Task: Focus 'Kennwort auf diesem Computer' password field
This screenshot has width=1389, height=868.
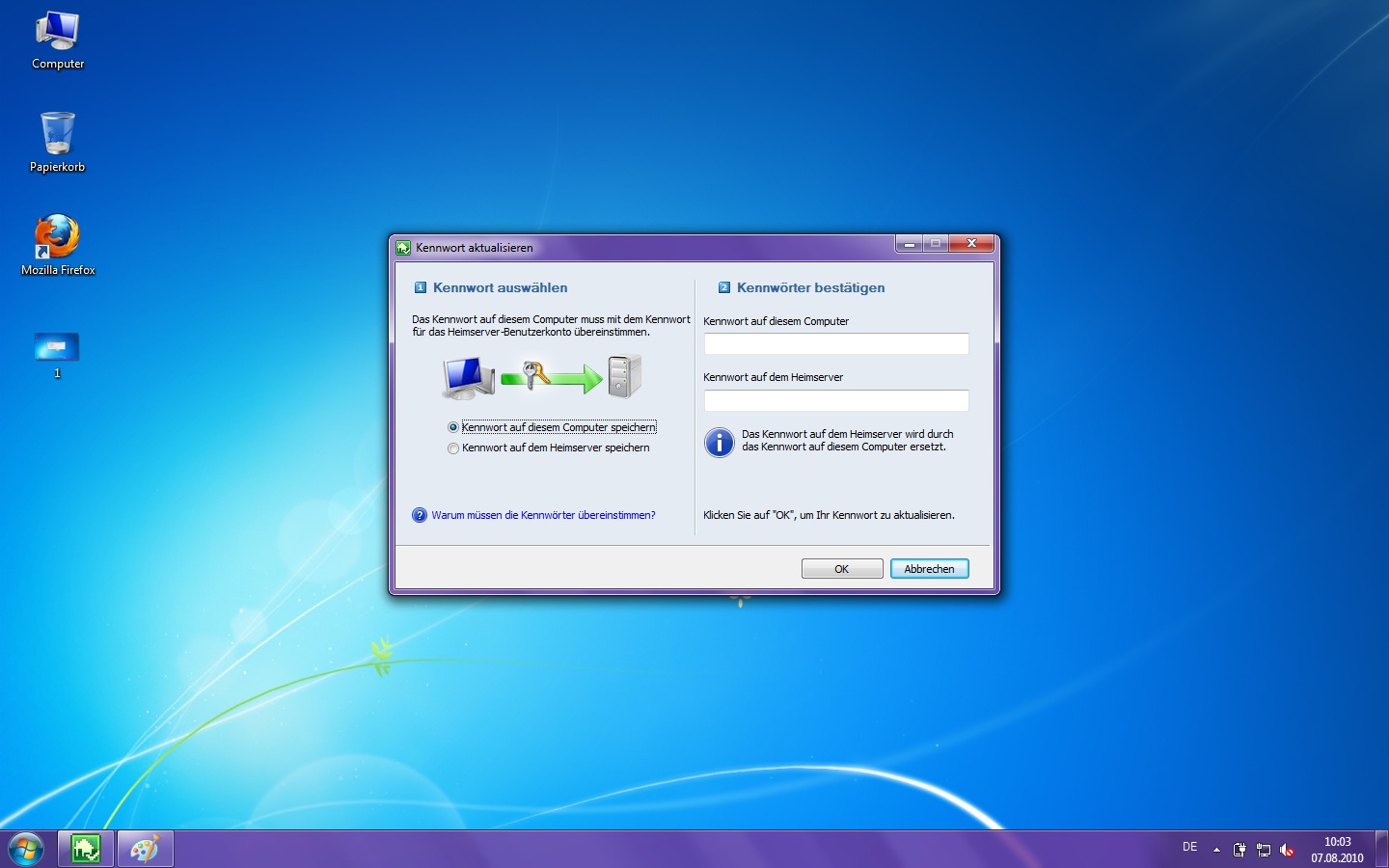Action: pos(836,344)
